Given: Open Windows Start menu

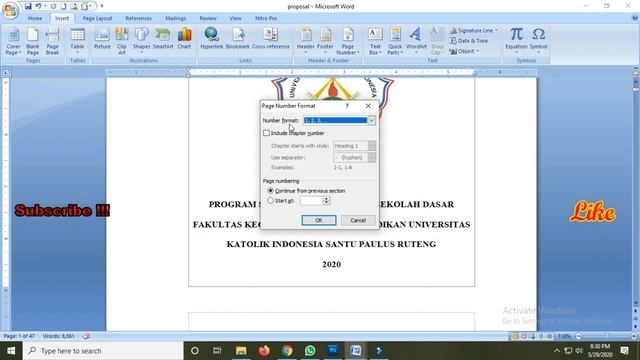Looking at the screenshot, I should pyautogui.click(x=11, y=351).
